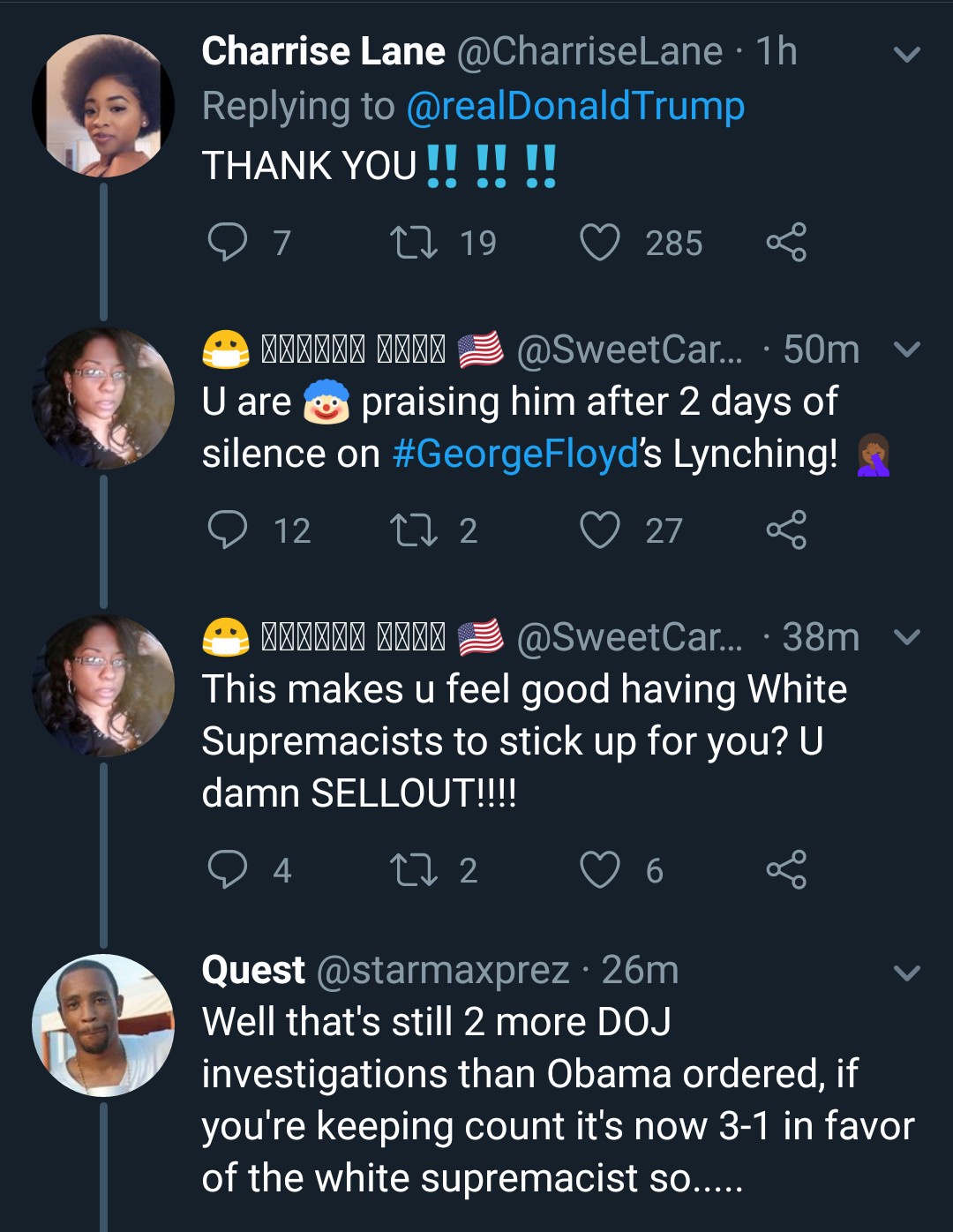Reply to Charrise Lane's THANK YOU tweet

pyautogui.click(x=228, y=243)
